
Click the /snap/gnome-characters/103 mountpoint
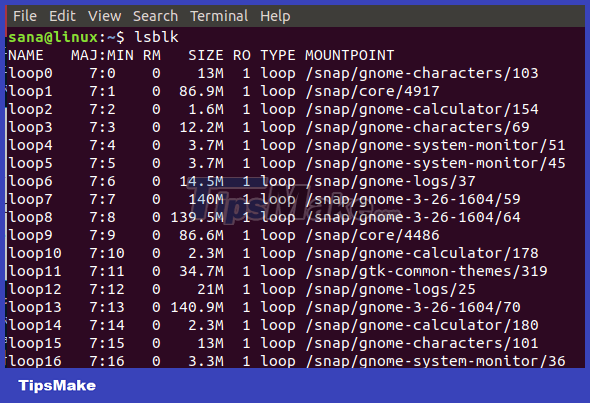(422, 73)
